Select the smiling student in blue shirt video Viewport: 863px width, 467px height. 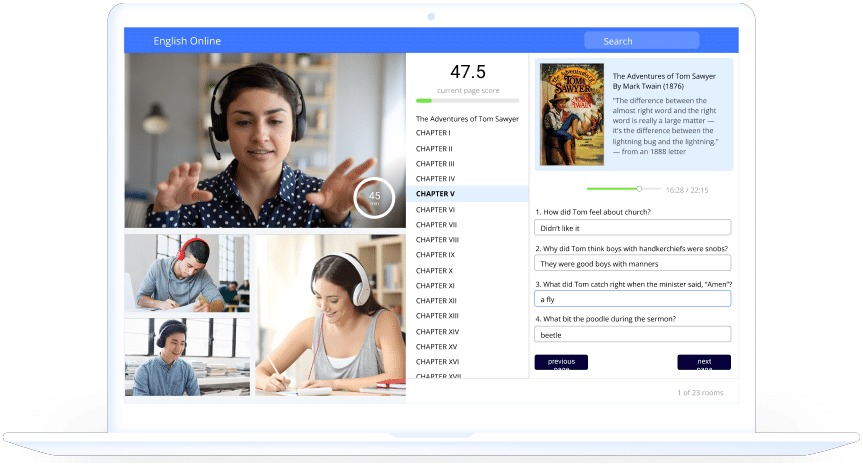186,357
